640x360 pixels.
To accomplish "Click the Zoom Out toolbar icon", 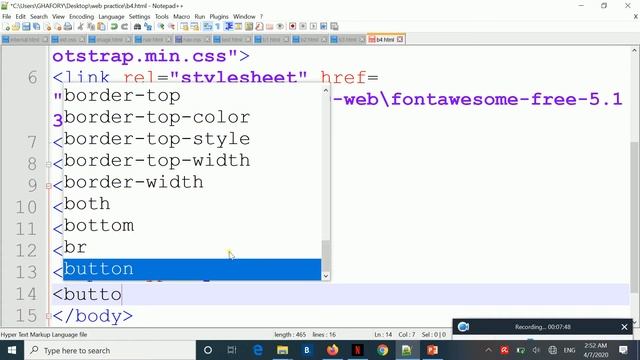I will click(x=171, y=27).
